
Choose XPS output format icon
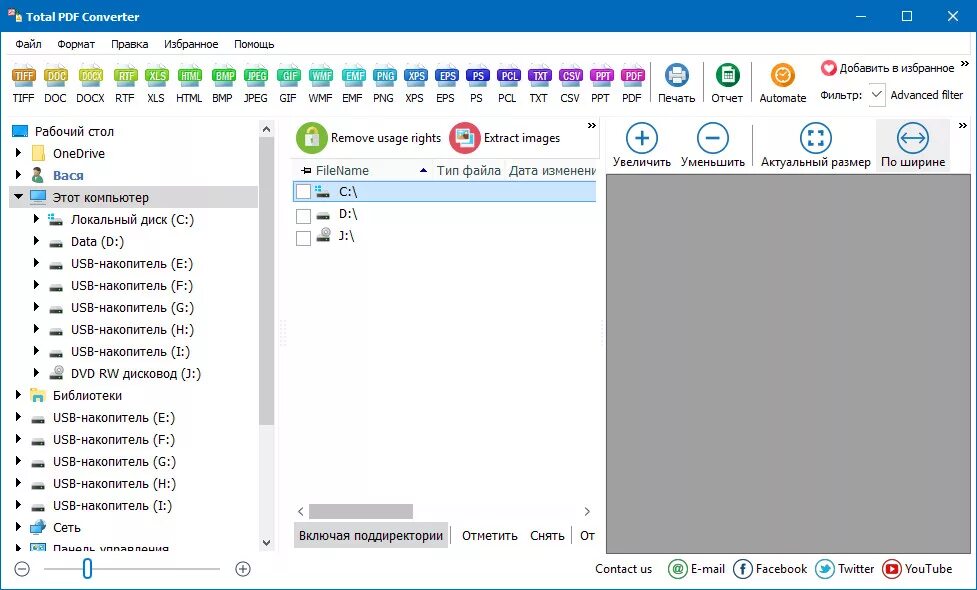[x=414, y=76]
